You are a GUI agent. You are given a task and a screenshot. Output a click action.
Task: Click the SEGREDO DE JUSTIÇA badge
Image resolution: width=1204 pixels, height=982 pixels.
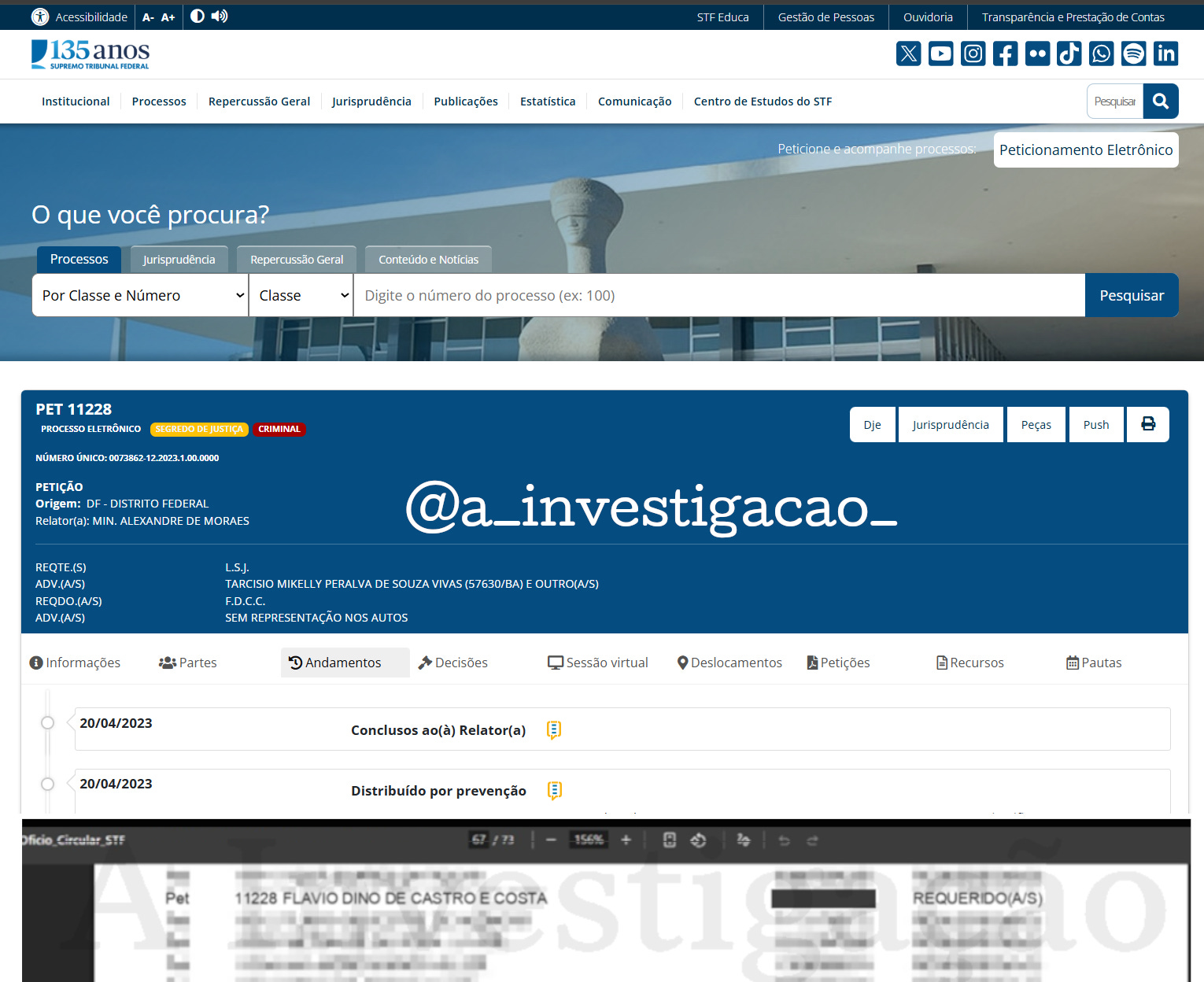(x=199, y=430)
